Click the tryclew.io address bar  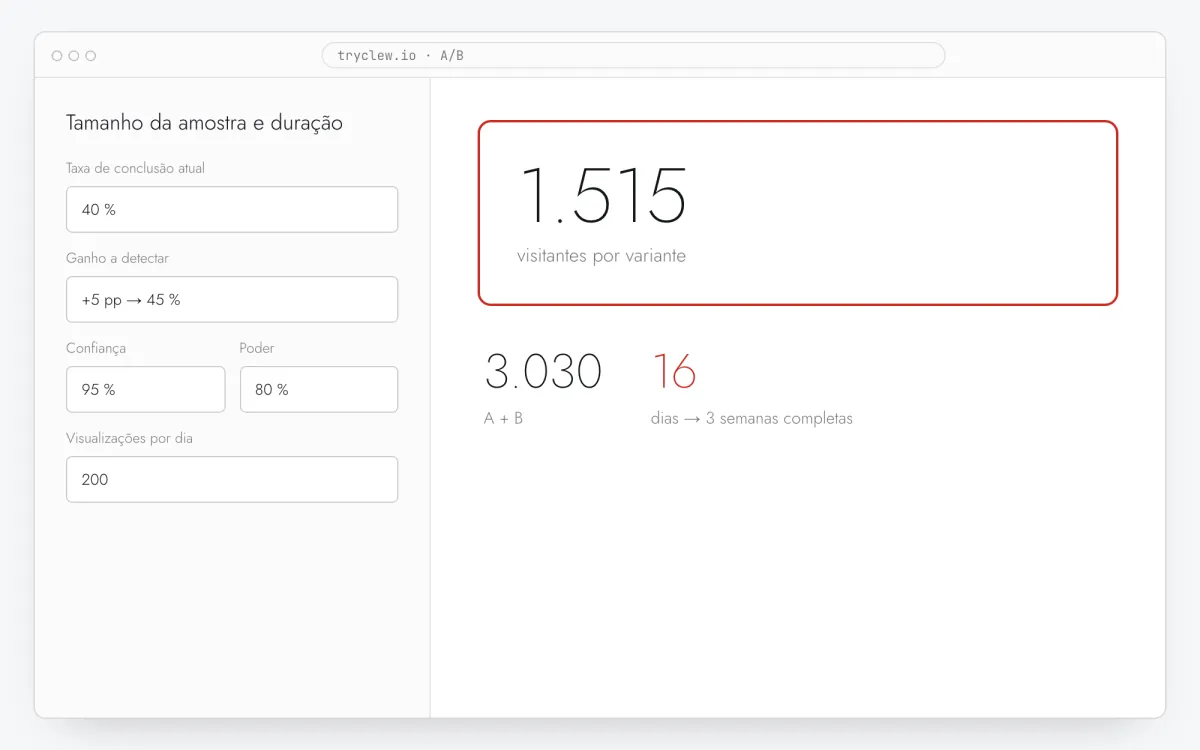(x=633, y=55)
